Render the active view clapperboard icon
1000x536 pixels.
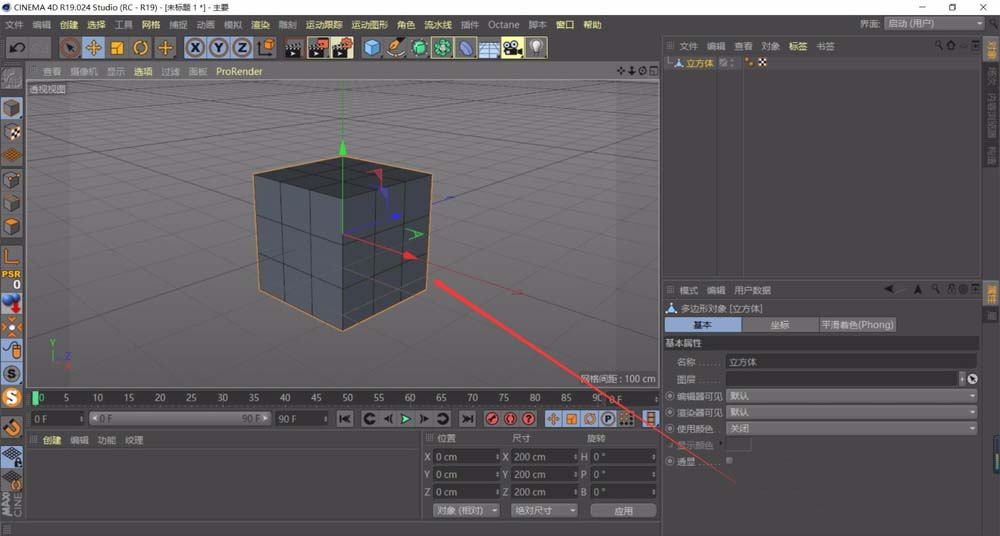pyautogui.click(x=294, y=48)
